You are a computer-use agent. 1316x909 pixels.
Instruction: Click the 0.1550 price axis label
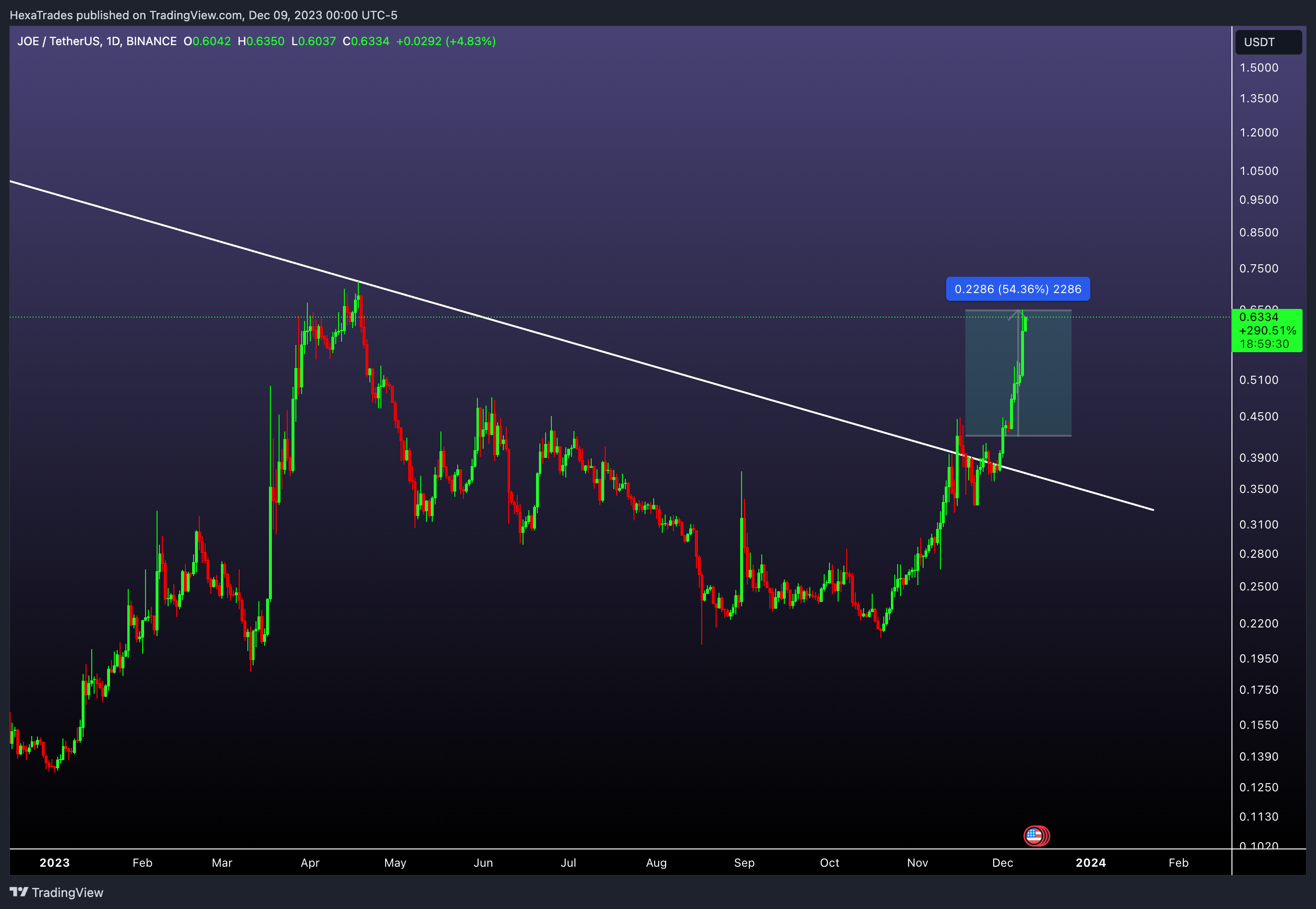click(x=1258, y=725)
